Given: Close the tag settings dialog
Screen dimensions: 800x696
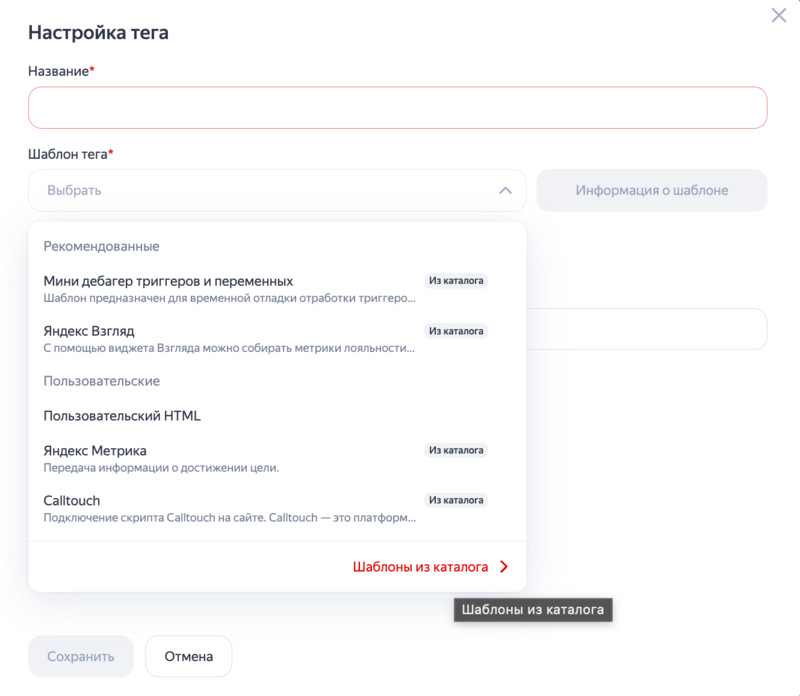Looking at the screenshot, I should 779,15.
